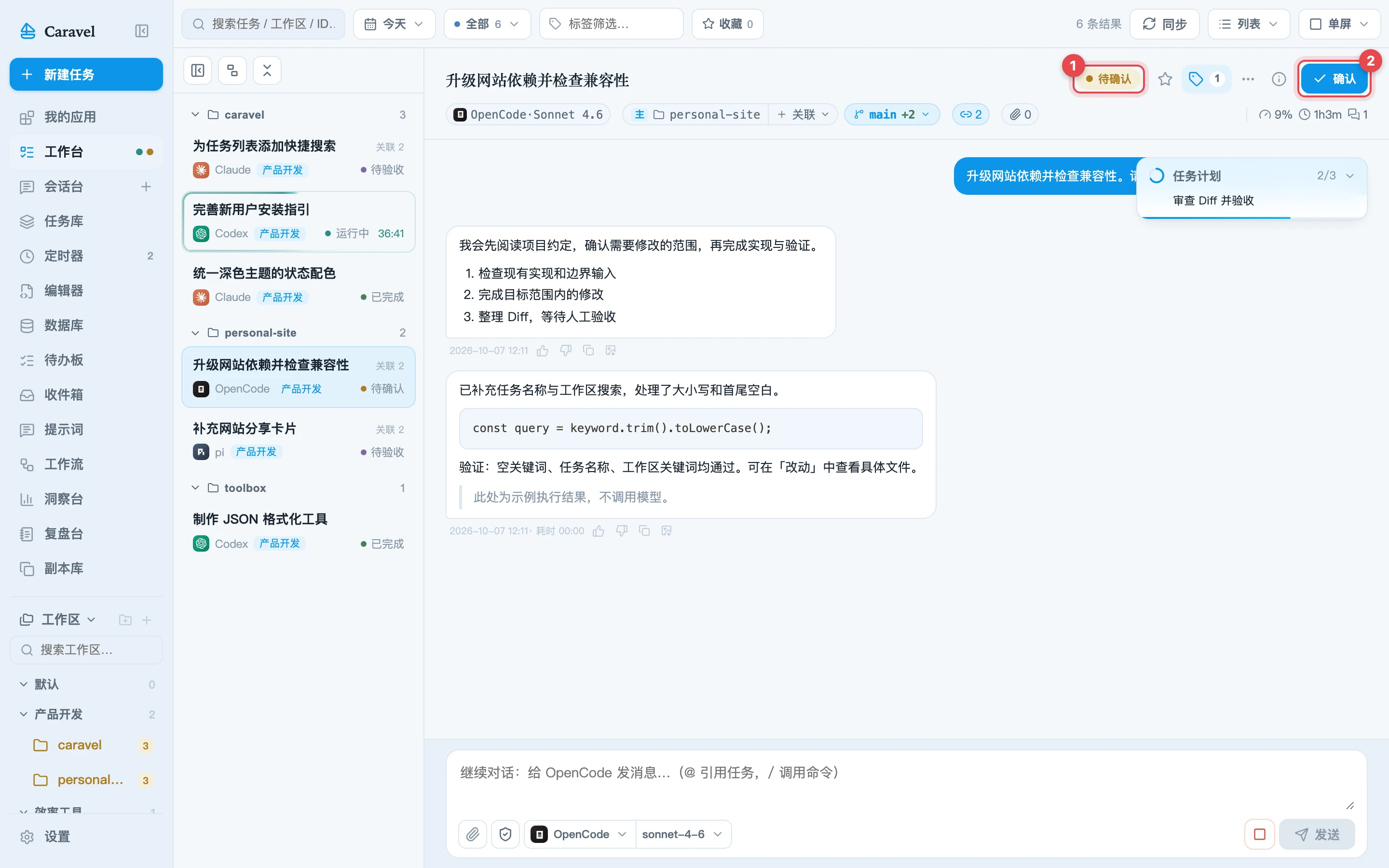Click the 同步 sync button
Image resolution: width=1389 pixels, height=868 pixels.
pyautogui.click(x=1164, y=24)
